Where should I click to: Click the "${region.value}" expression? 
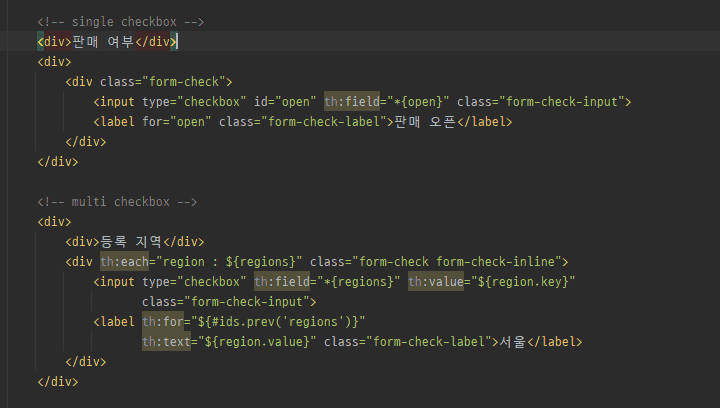tap(257, 341)
